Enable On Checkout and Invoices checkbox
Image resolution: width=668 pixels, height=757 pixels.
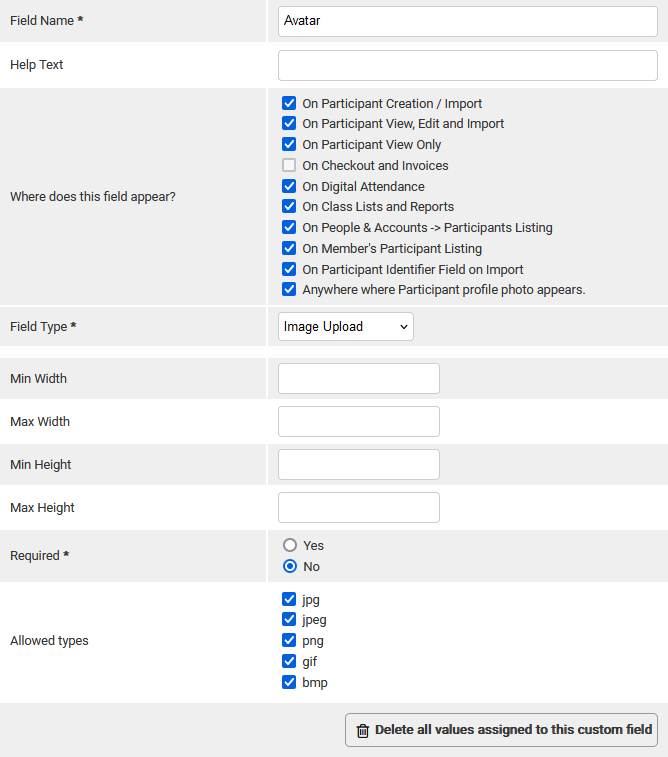pos(289,165)
